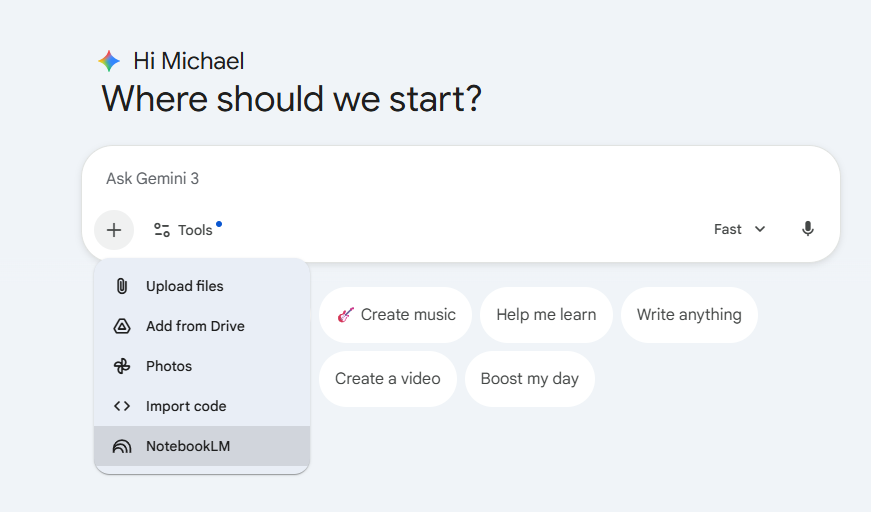Click the Photos pinwheel icon
The height and width of the screenshot is (512, 871).
click(x=122, y=366)
